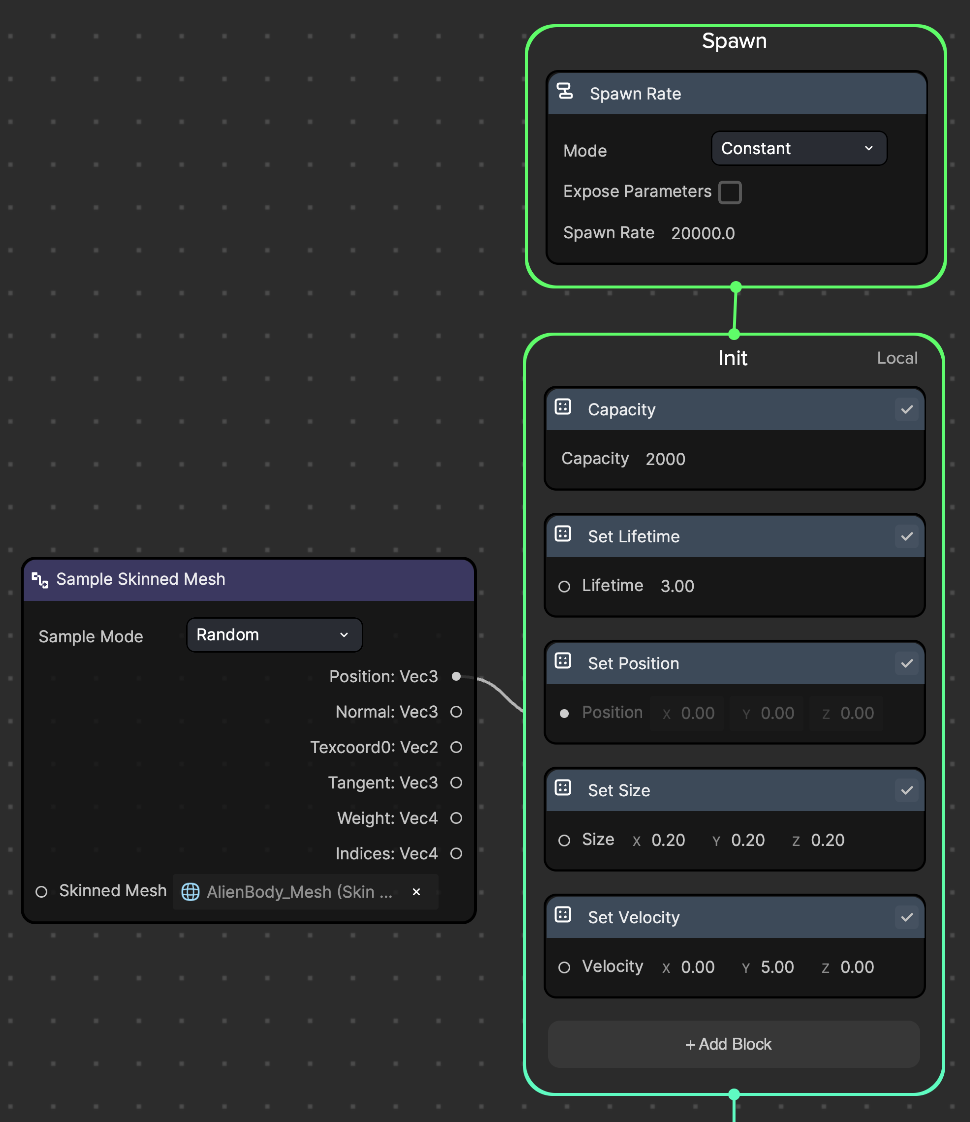The height and width of the screenshot is (1122, 970).
Task: Toggle off the Set Velocity block
Action: click(x=906, y=917)
